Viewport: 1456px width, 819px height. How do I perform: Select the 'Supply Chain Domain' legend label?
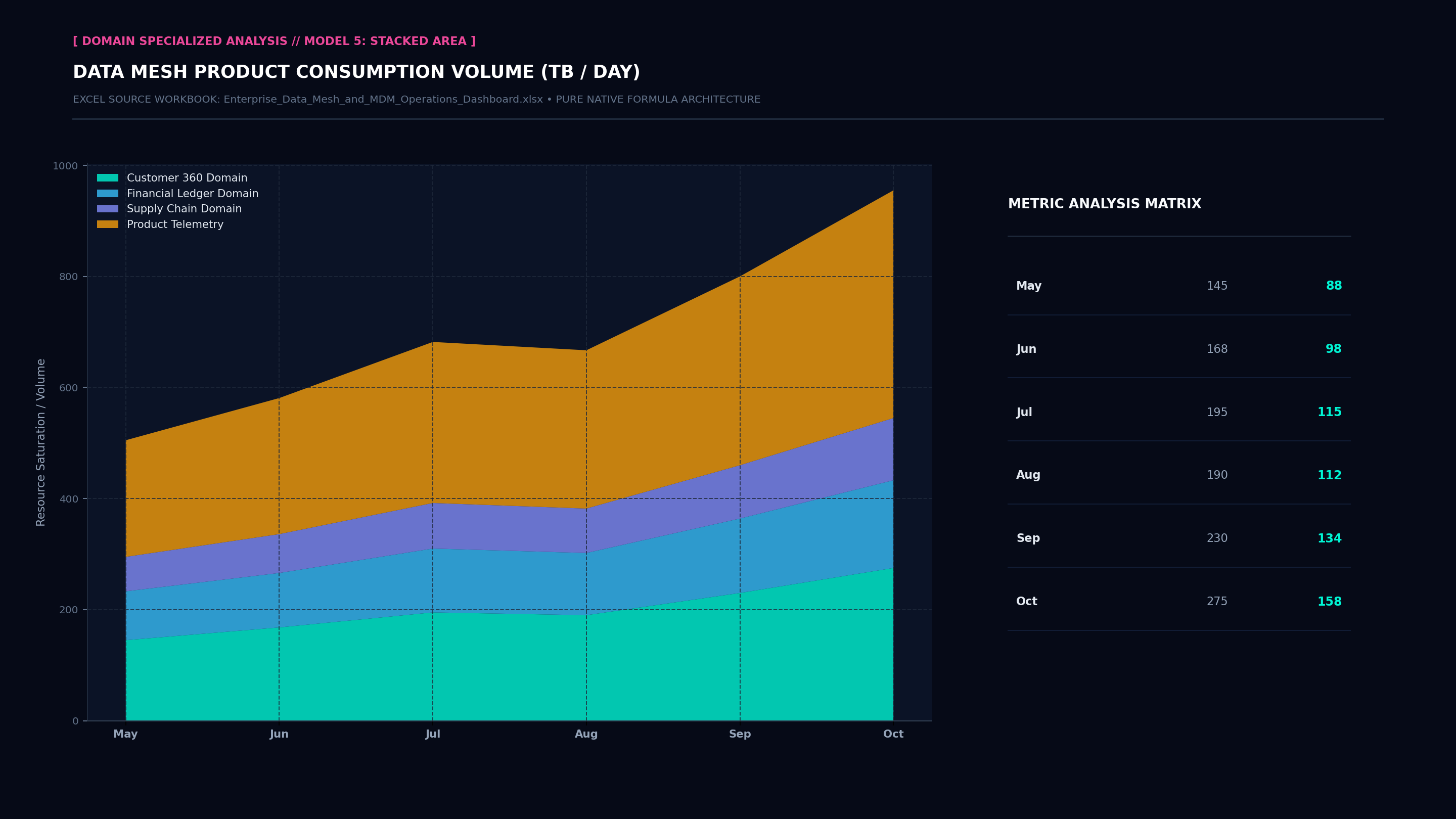184,209
